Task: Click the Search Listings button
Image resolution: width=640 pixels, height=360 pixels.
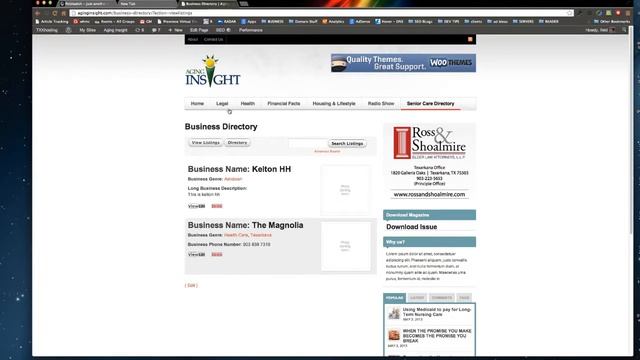Action: point(347,143)
